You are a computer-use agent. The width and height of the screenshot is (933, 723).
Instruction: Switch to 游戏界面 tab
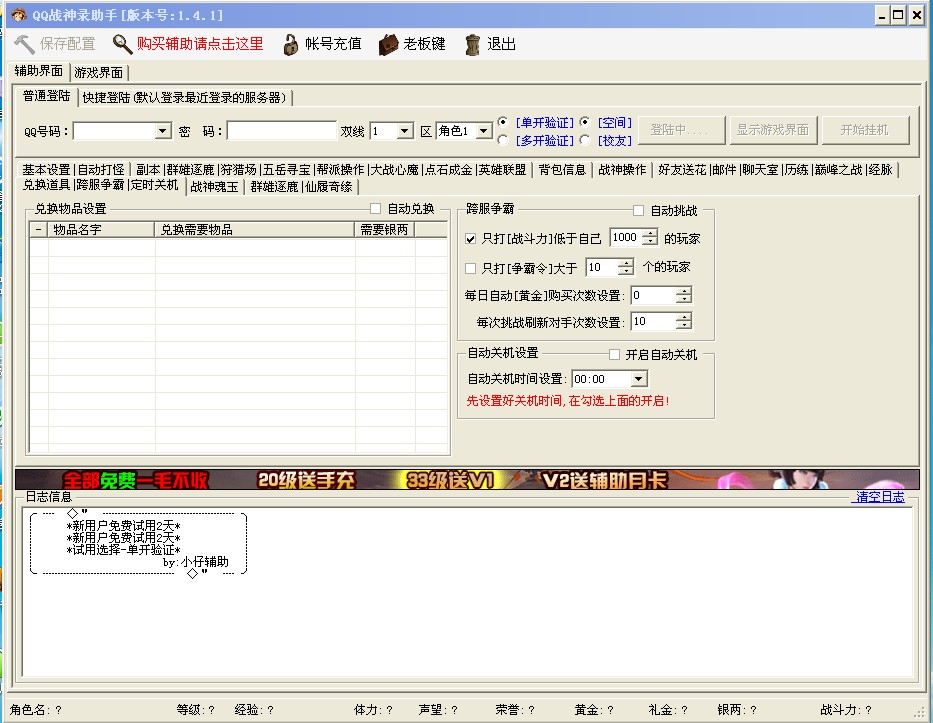pos(99,73)
